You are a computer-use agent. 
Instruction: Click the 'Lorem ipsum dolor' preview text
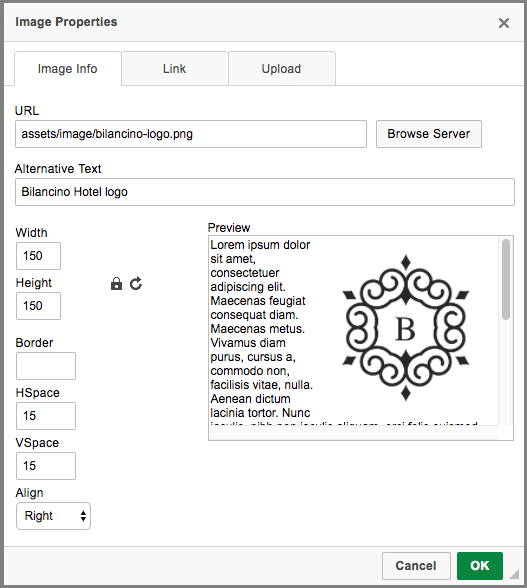click(x=260, y=245)
